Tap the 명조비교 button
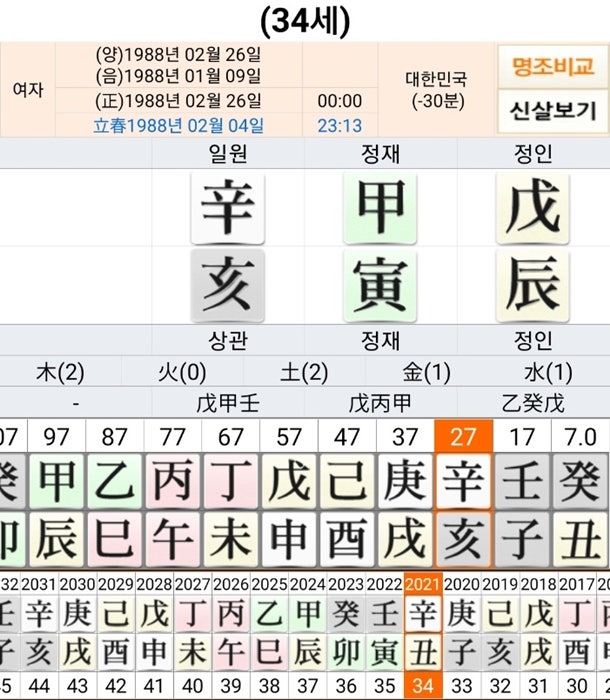Viewport: 610px width, 700px height. click(552, 67)
